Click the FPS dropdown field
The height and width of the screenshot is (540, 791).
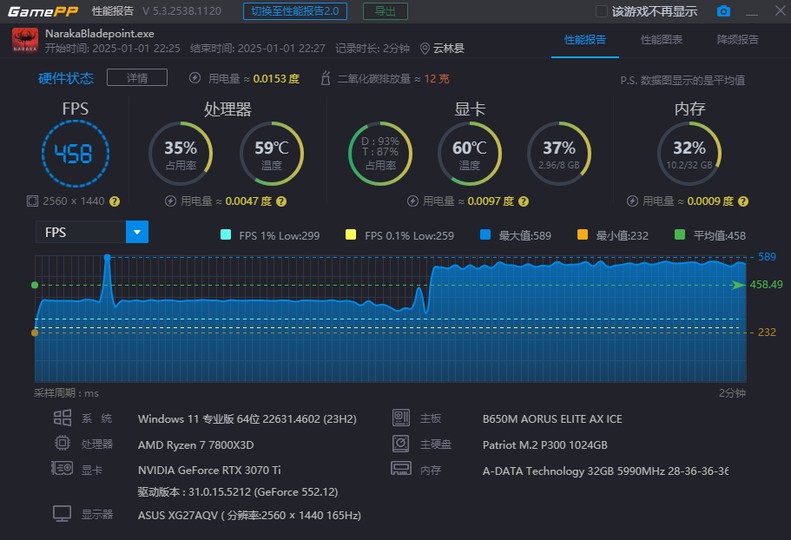(92, 232)
